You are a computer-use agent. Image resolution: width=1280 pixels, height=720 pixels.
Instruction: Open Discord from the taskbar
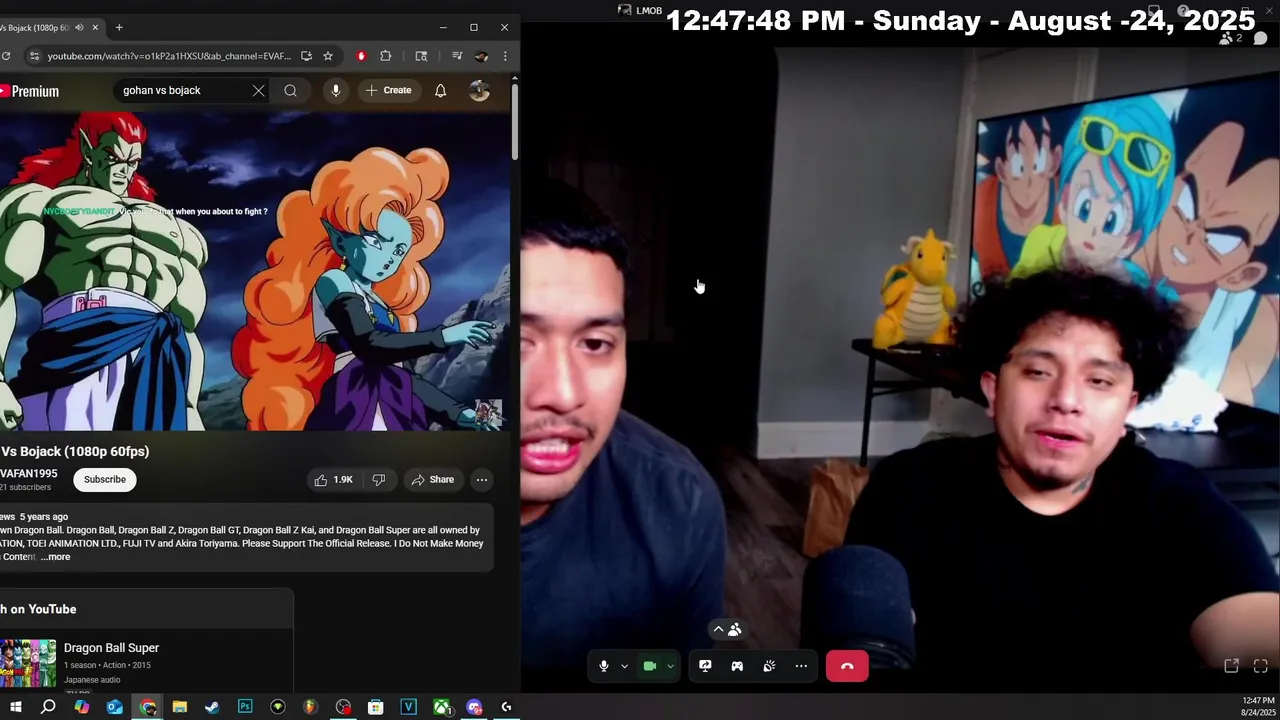(x=474, y=707)
